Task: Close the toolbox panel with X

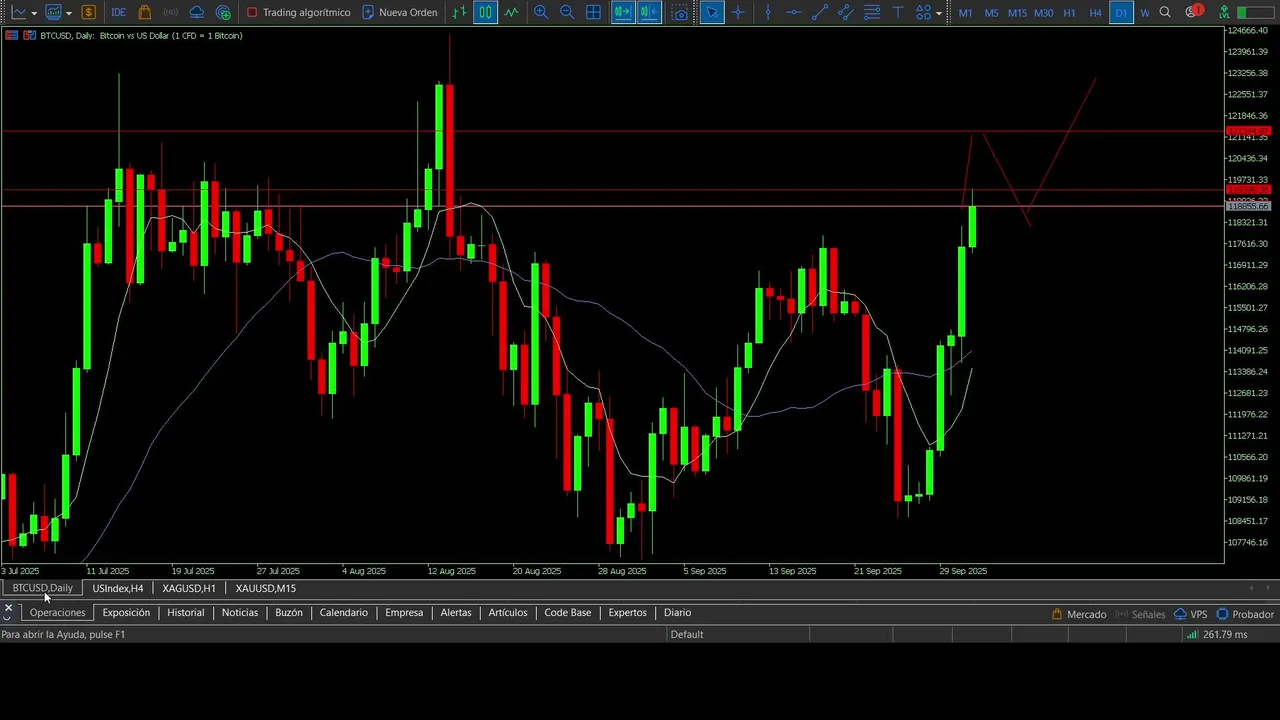Action: point(8,608)
